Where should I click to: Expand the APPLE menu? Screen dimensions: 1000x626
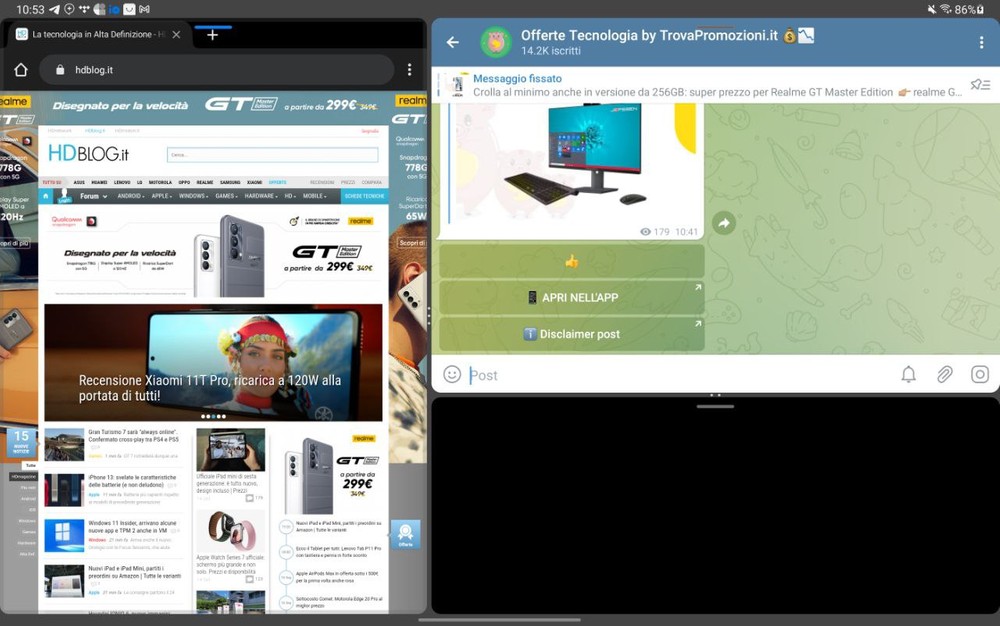(x=162, y=196)
